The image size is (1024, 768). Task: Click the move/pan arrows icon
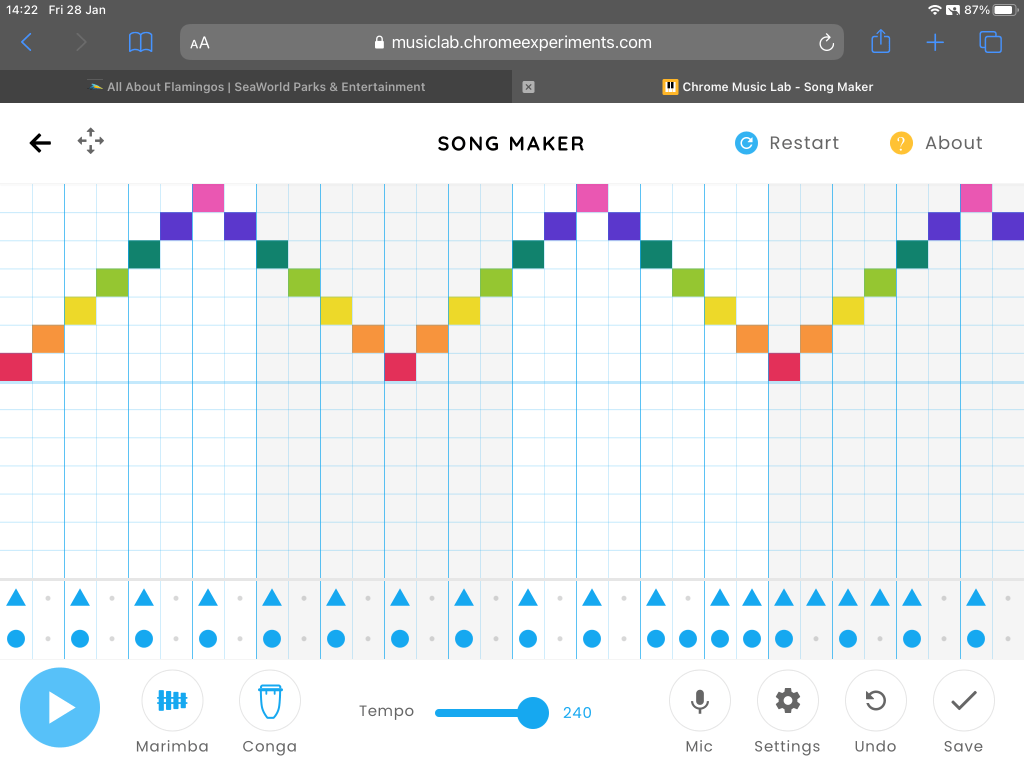[x=91, y=141]
